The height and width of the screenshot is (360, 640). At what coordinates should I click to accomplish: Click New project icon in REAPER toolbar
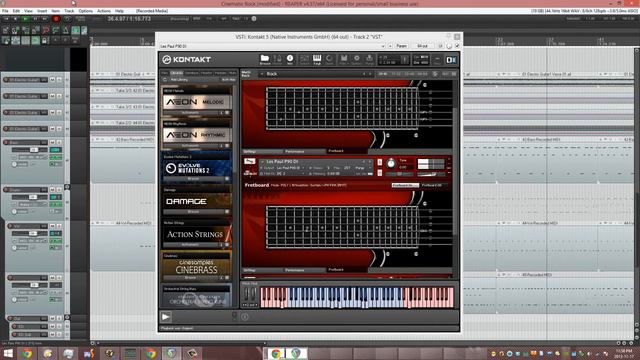[x=6, y=30]
